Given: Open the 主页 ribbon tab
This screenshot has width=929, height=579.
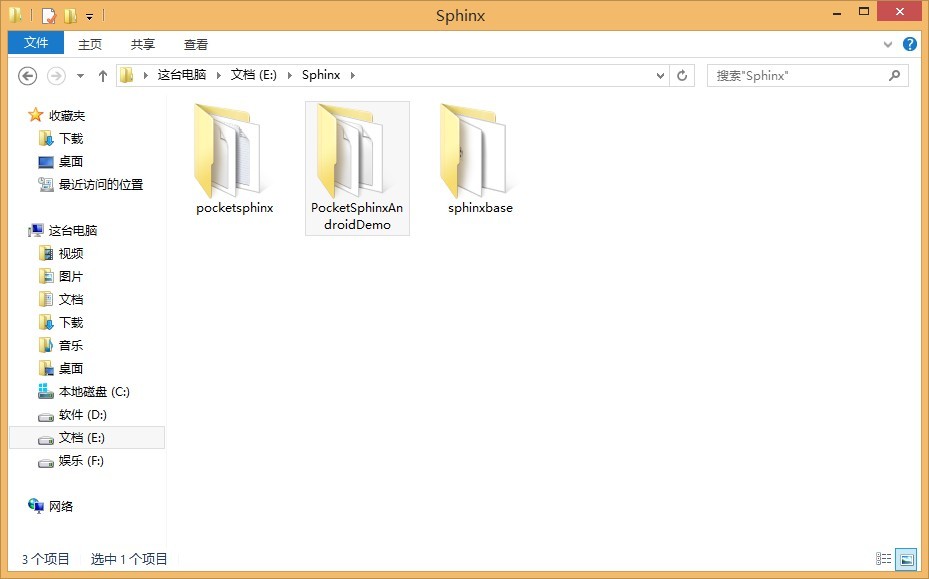Looking at the screenshot, I should pos(90,44).
